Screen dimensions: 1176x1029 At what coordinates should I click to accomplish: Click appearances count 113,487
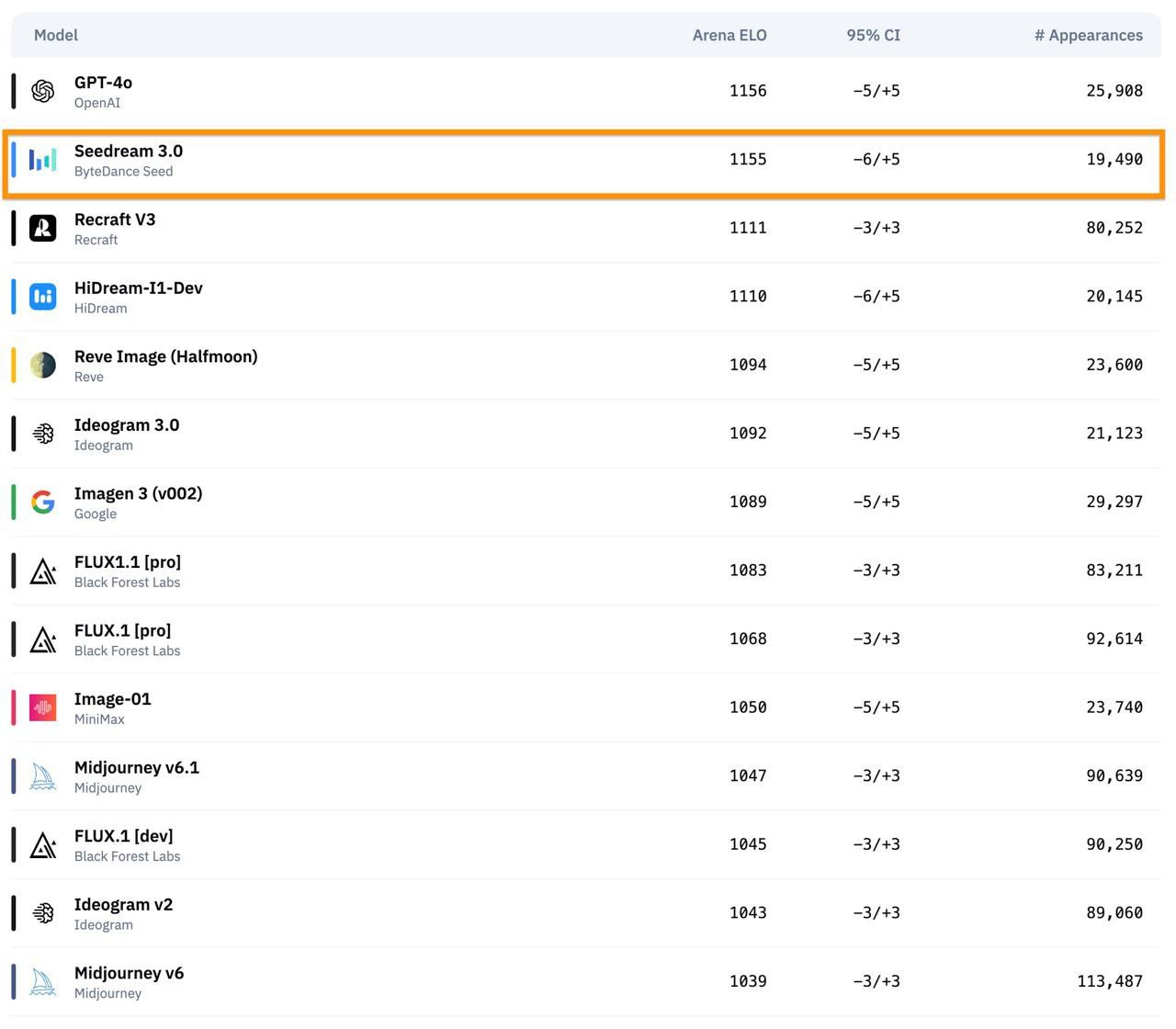[x=1110, y=982]
